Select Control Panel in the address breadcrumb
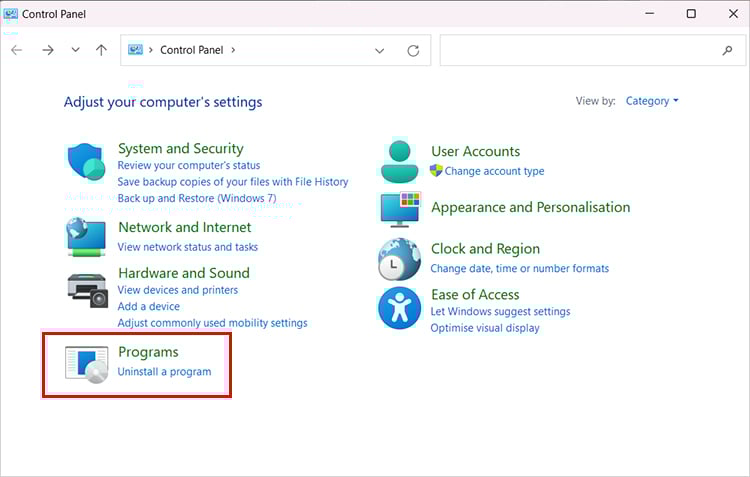The height and width of the screenshot is (477, 750). (191, 50)
